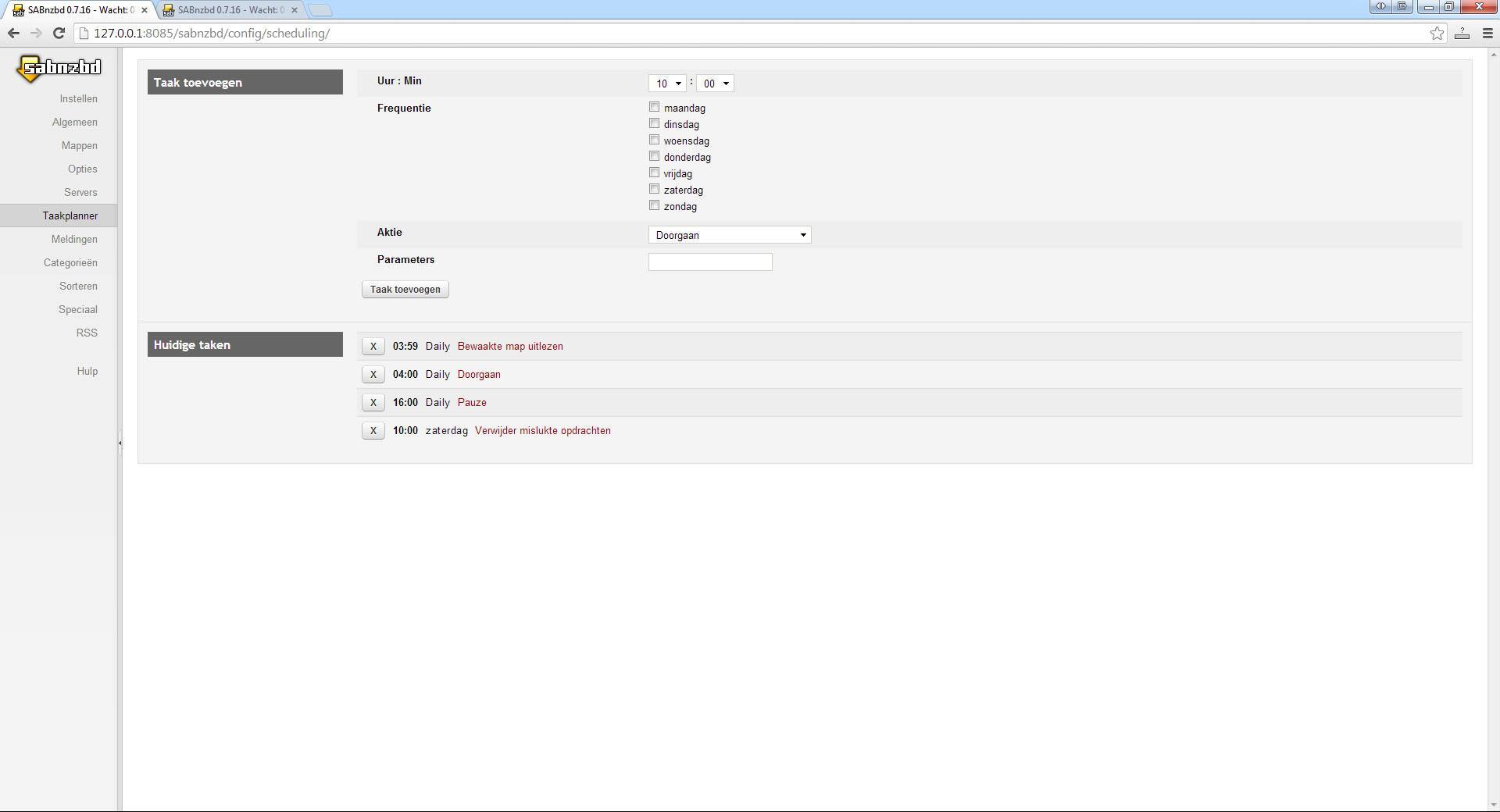
Task: Tick the dinsdag checkbox
Action: [x=655, y=123]
